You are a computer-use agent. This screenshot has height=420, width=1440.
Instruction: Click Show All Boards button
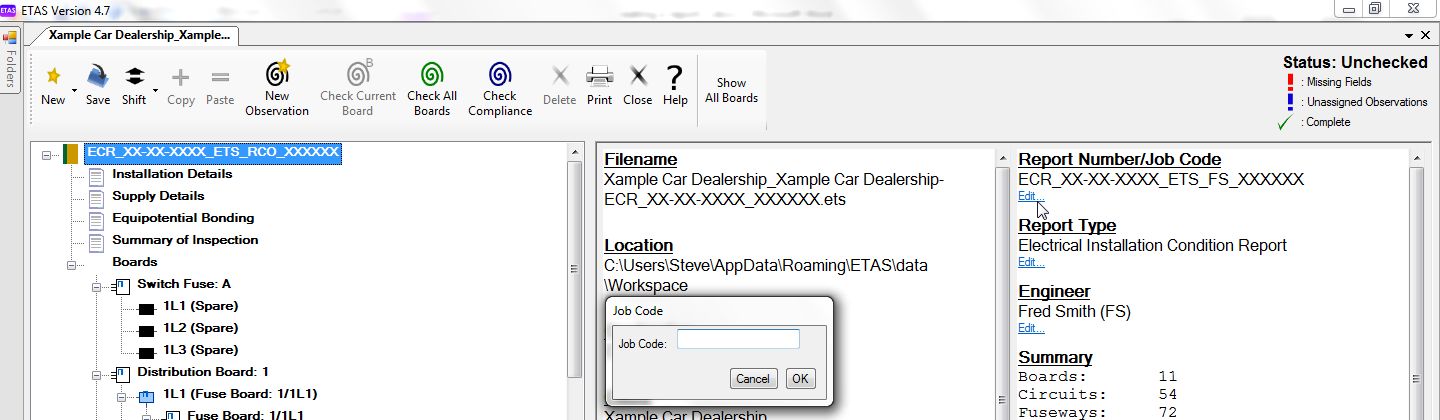(732, 90)
